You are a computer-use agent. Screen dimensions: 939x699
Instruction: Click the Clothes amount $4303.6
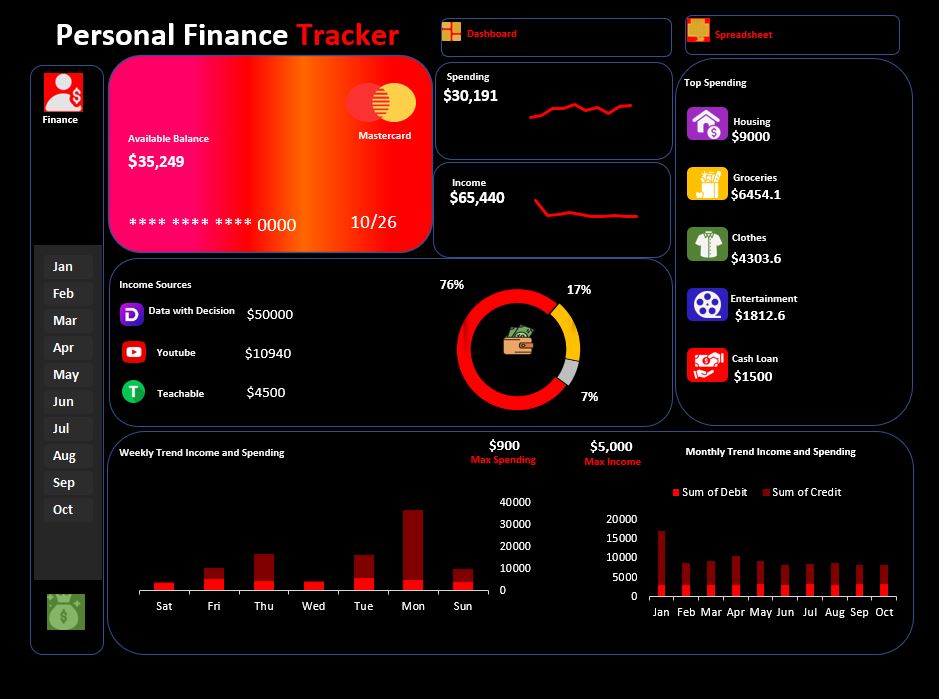756,259
